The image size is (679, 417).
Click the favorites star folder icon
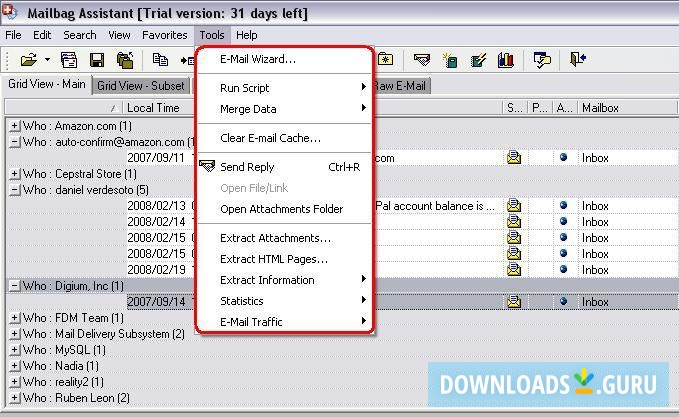(x=385, y=59)
